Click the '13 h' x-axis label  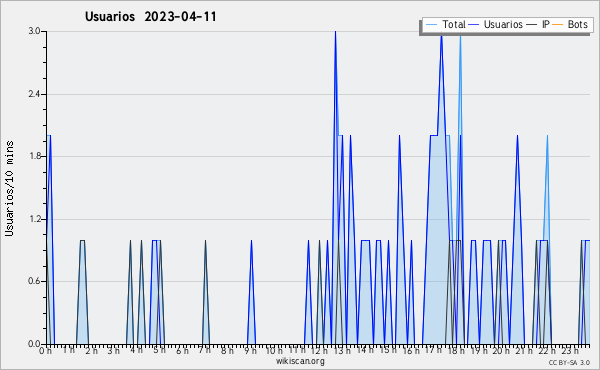click(342, 350)
